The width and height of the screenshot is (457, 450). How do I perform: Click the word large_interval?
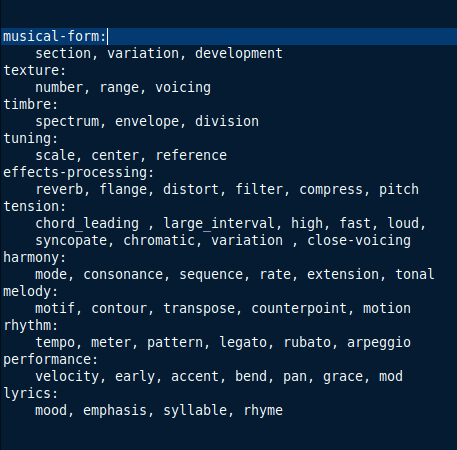pyautogui.click(x=219, y=223)
